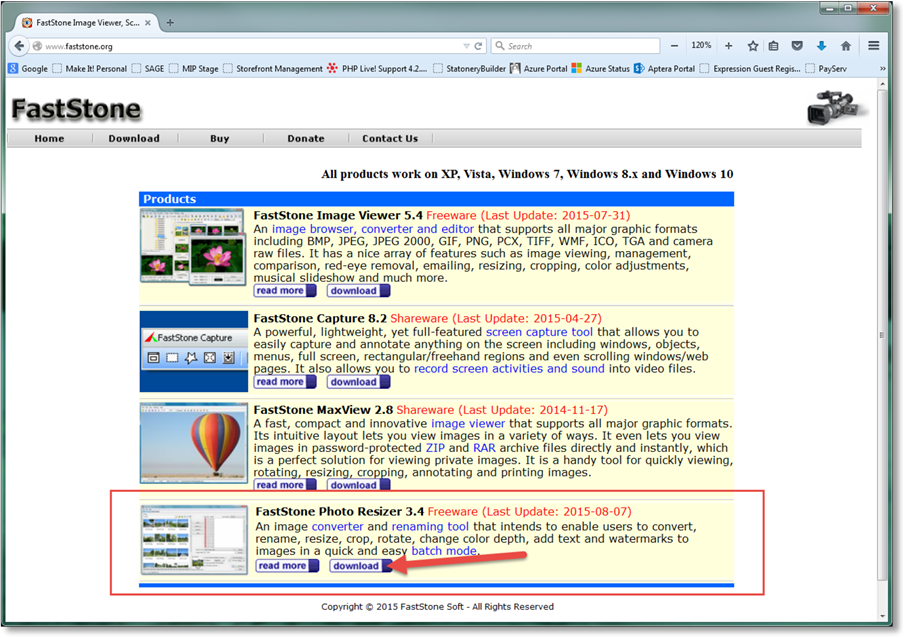Follow the RAR link
This screenshot has height=638, width=904.
[484, 448]
